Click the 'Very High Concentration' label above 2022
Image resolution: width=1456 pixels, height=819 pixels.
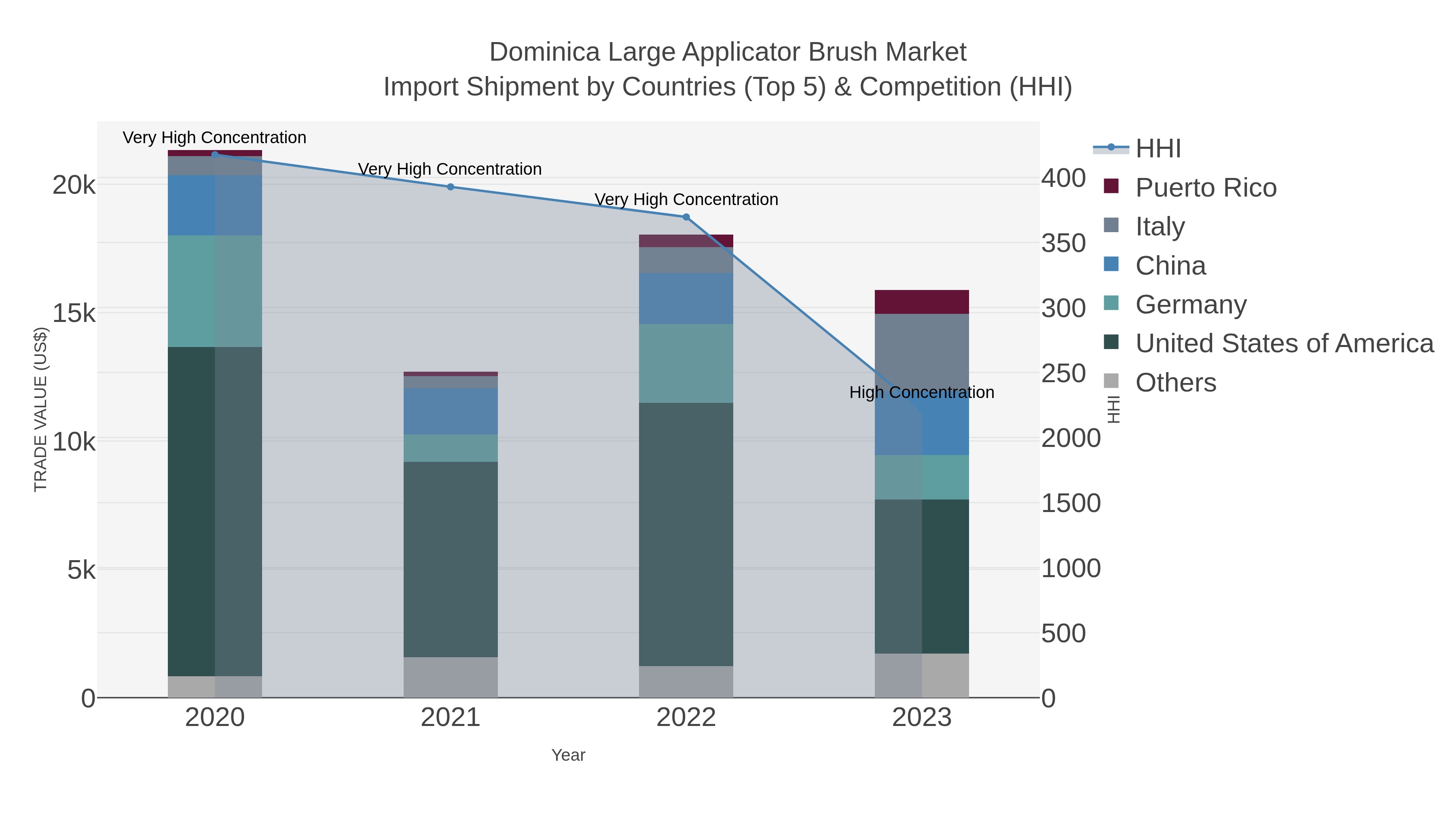point(686,199)
